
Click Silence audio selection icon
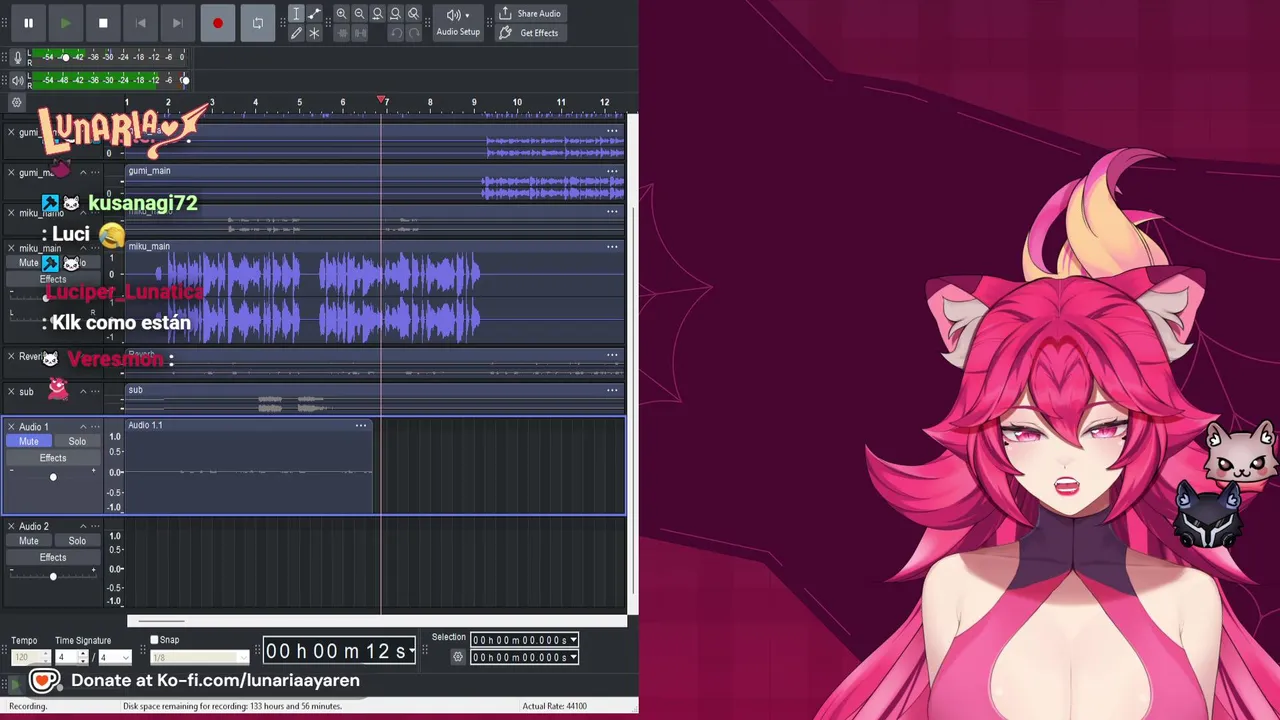click(x=360, y=33)
